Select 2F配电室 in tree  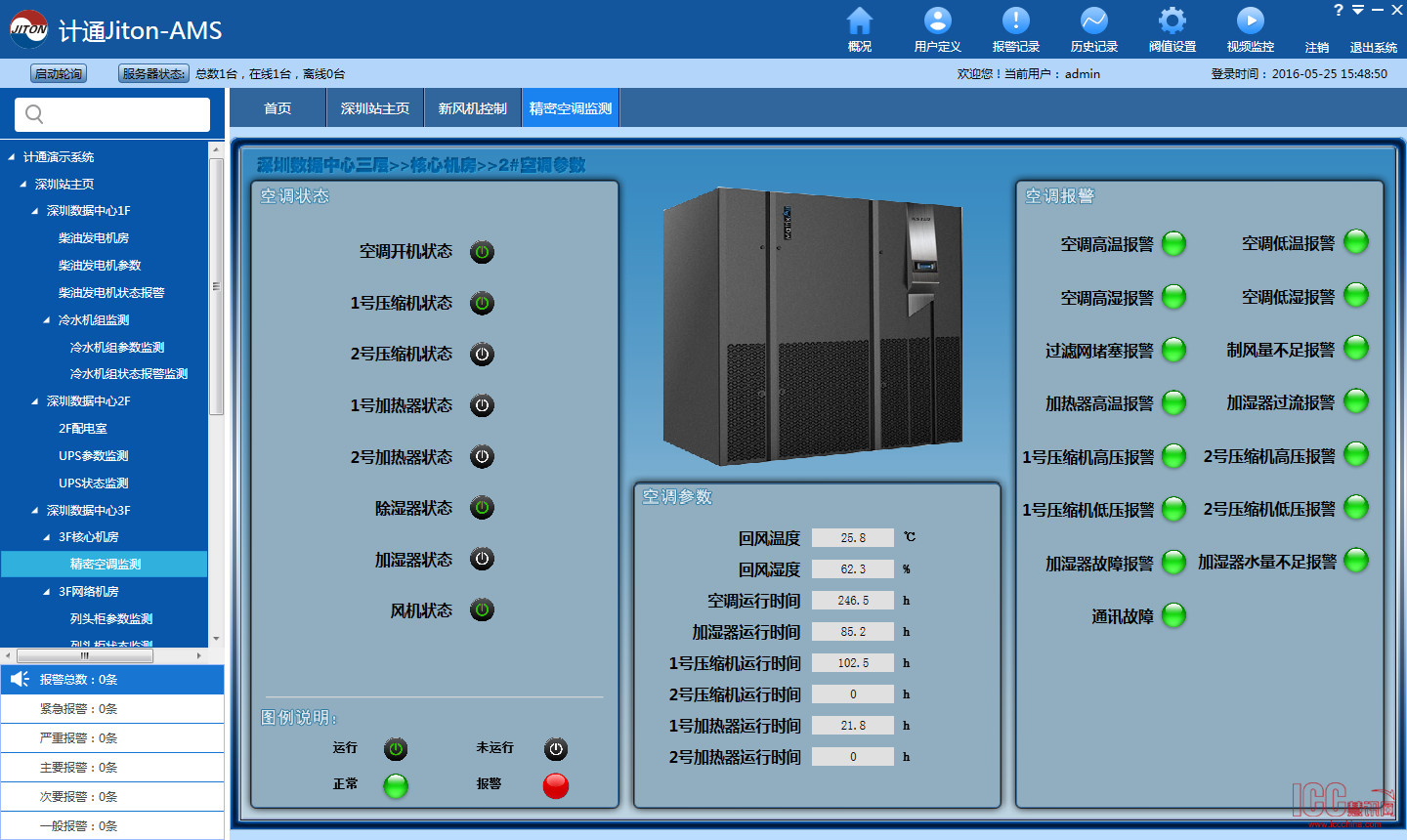[83, 429]
